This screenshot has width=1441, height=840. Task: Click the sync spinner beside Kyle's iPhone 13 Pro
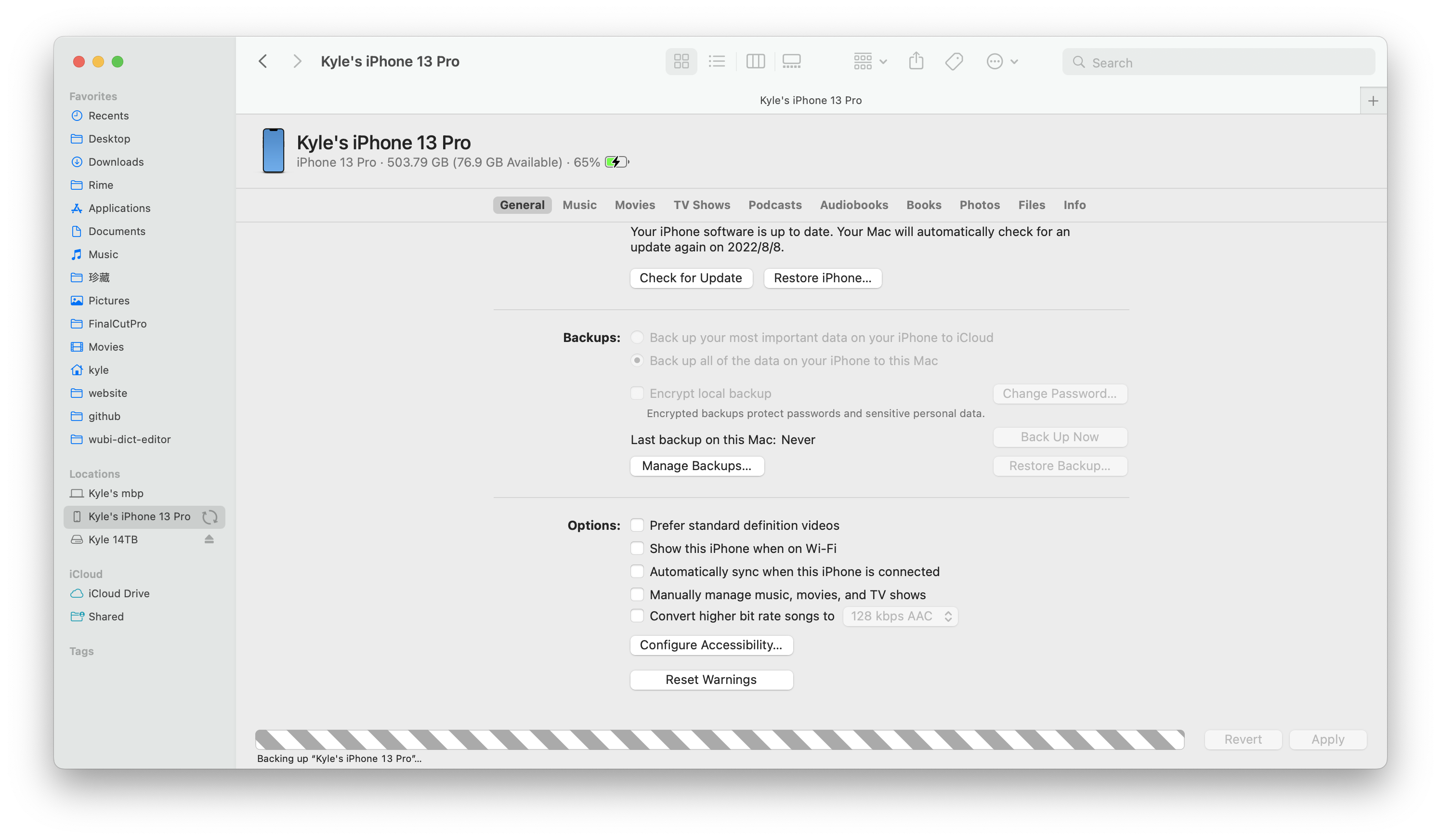pyautogui.click(x=210, y=517)
